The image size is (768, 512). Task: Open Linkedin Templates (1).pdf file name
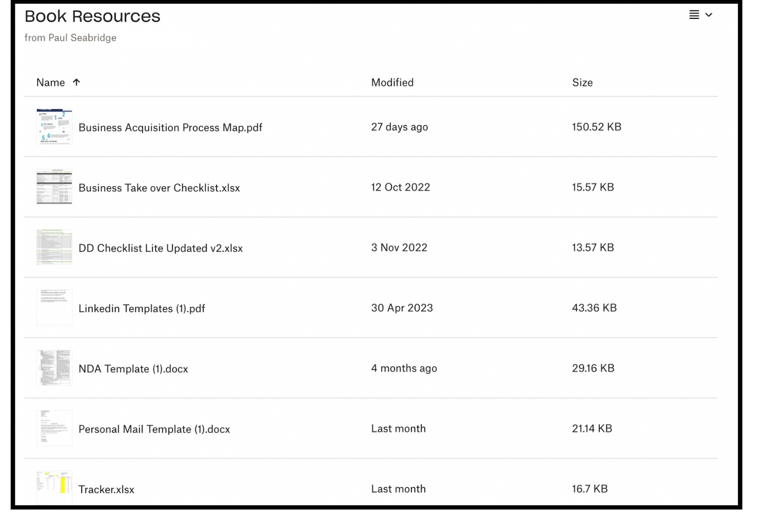pos(141,309)
